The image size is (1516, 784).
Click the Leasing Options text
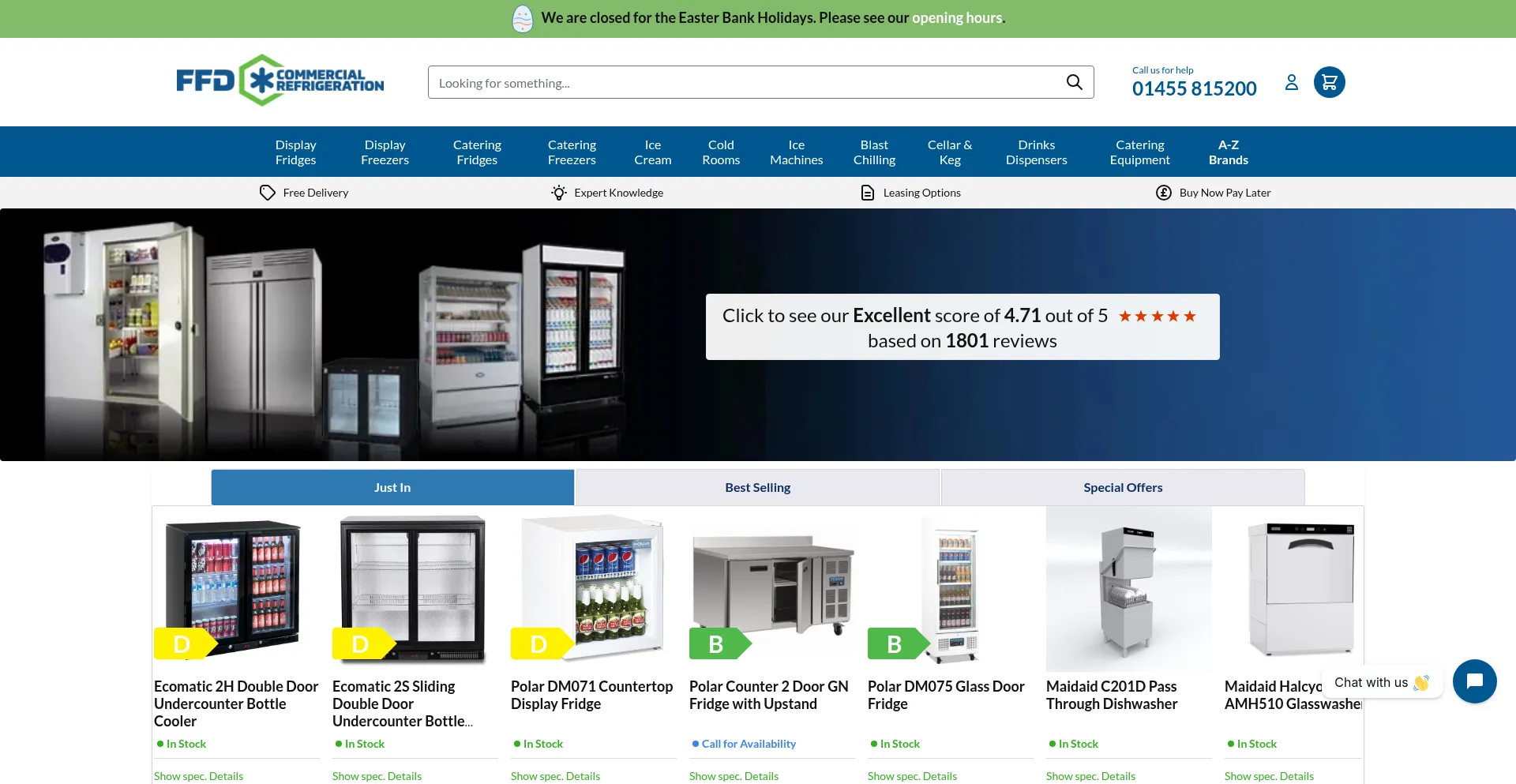[921, 193]
